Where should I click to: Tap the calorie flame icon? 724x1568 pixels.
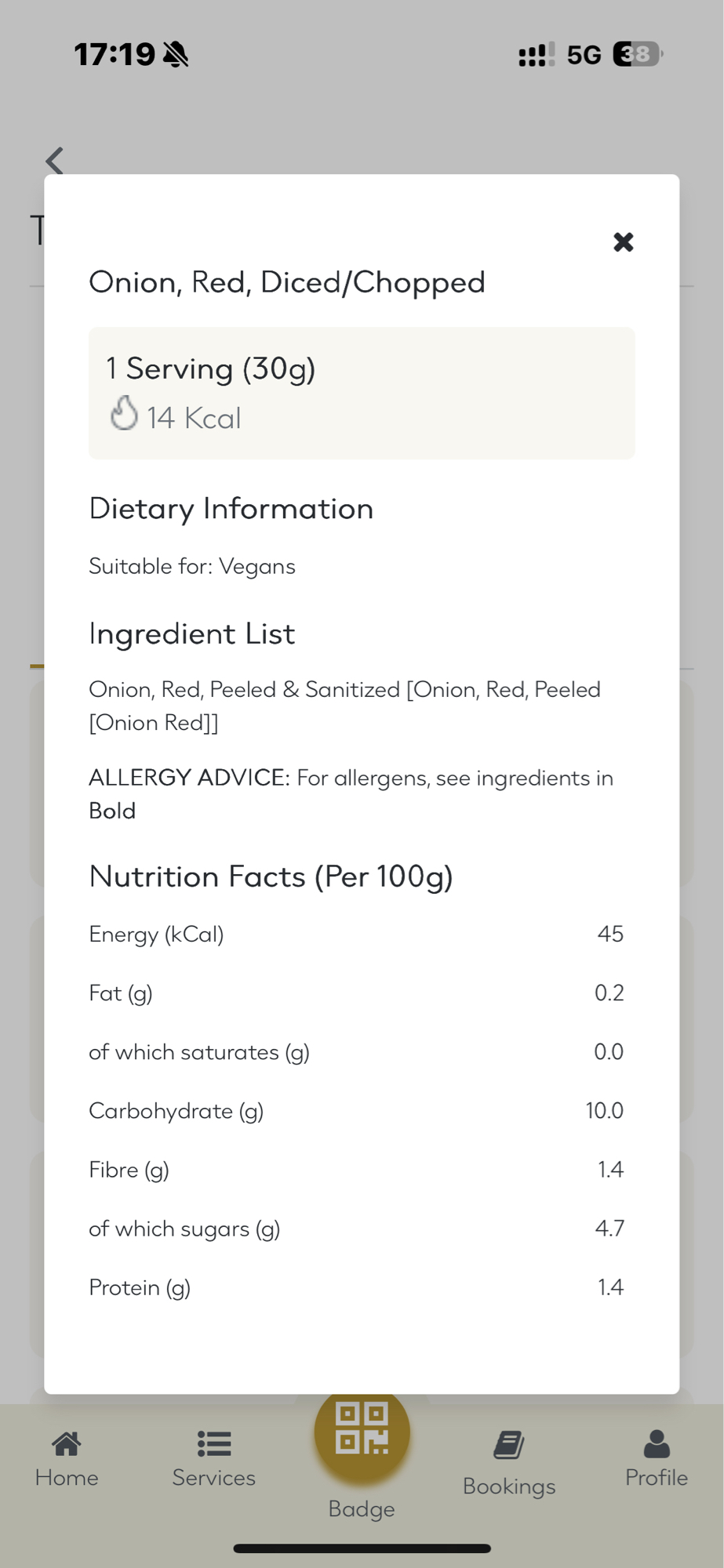(124, 414)
